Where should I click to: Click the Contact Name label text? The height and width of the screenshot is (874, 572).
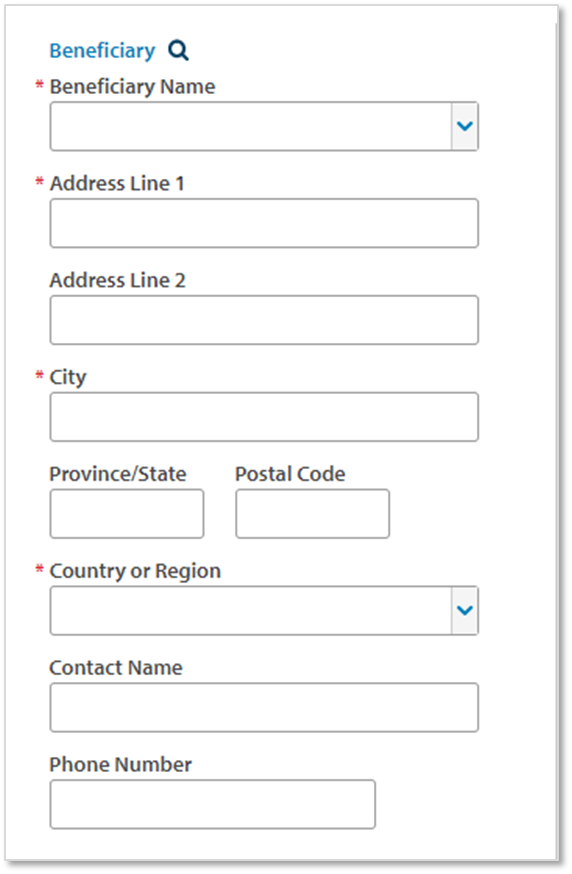116,668
